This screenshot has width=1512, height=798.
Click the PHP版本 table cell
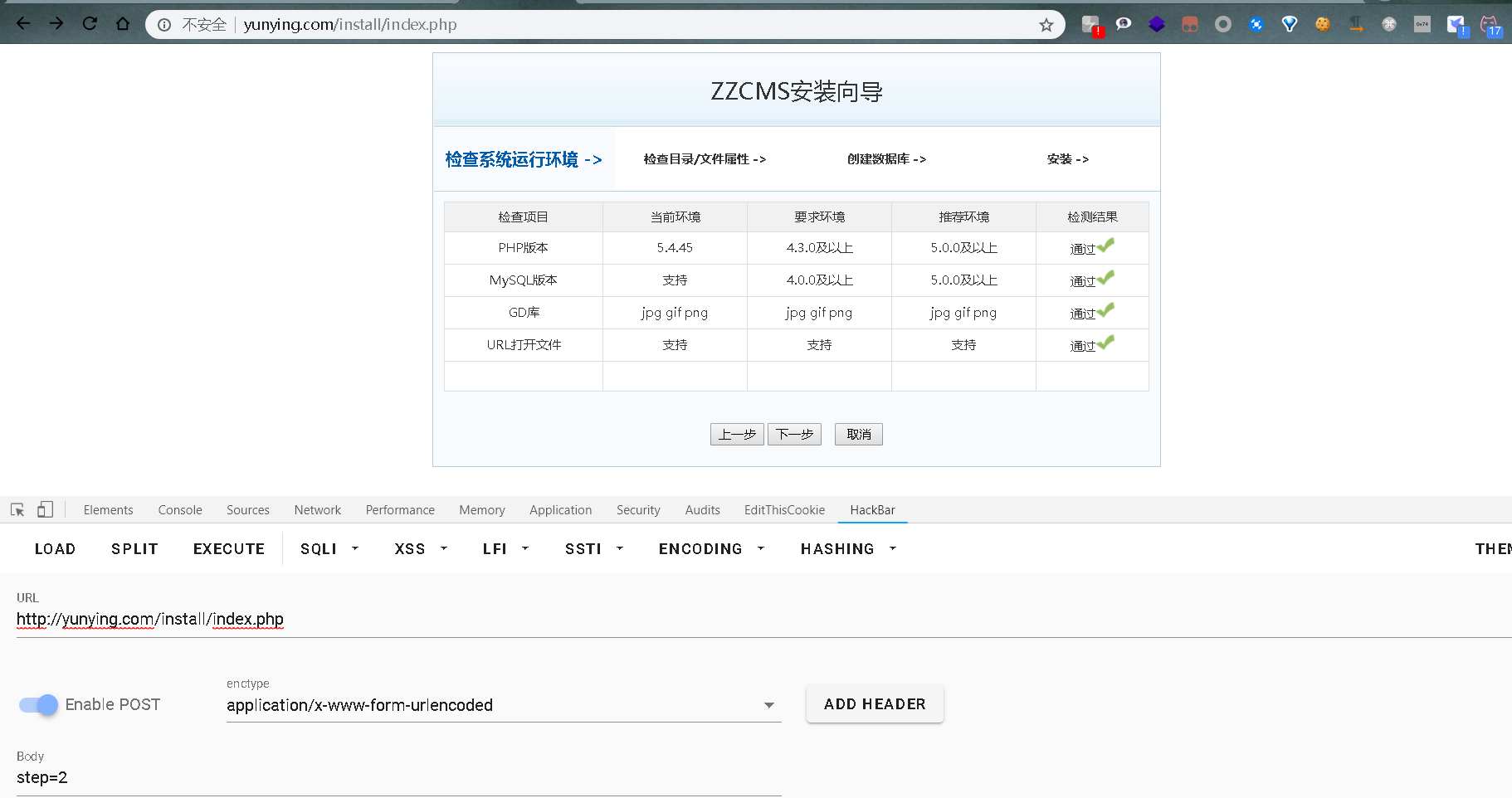tap(524, 248)
